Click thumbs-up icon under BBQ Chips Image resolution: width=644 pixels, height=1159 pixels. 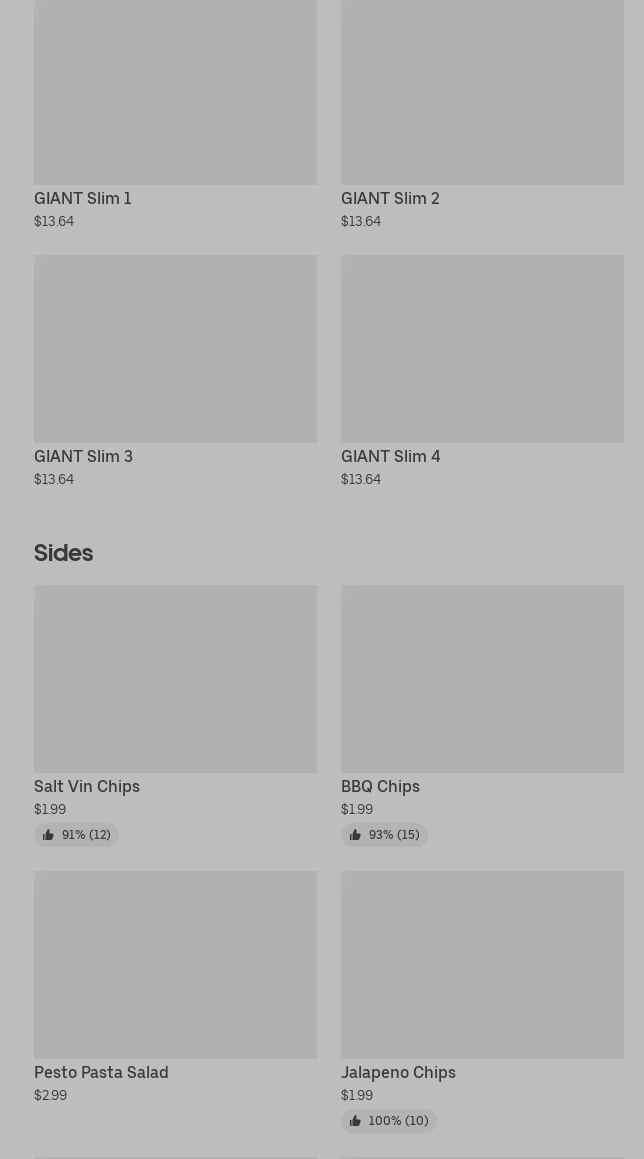point(355,835)
